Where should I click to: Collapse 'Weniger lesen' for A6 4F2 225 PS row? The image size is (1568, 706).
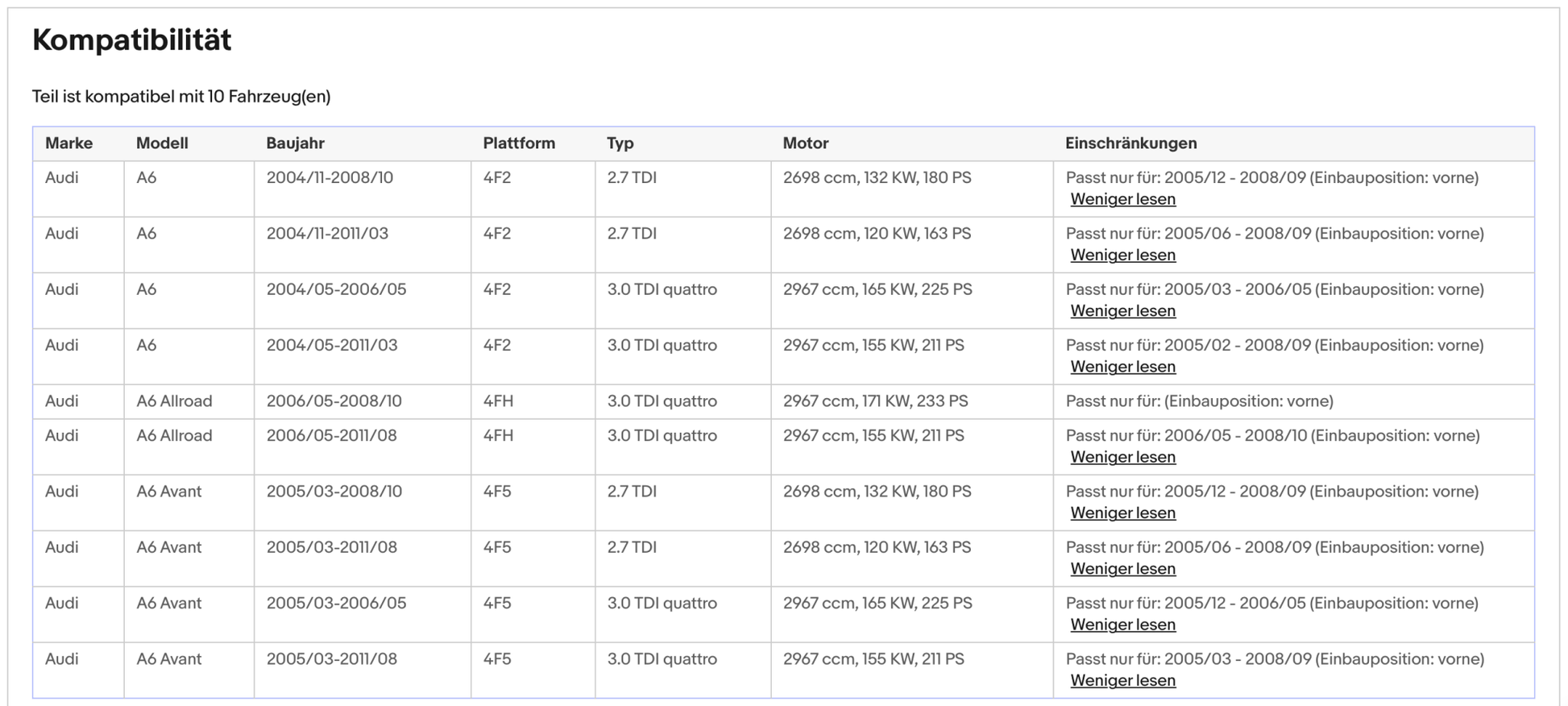pyautogui.click(x=1122, y=311)
